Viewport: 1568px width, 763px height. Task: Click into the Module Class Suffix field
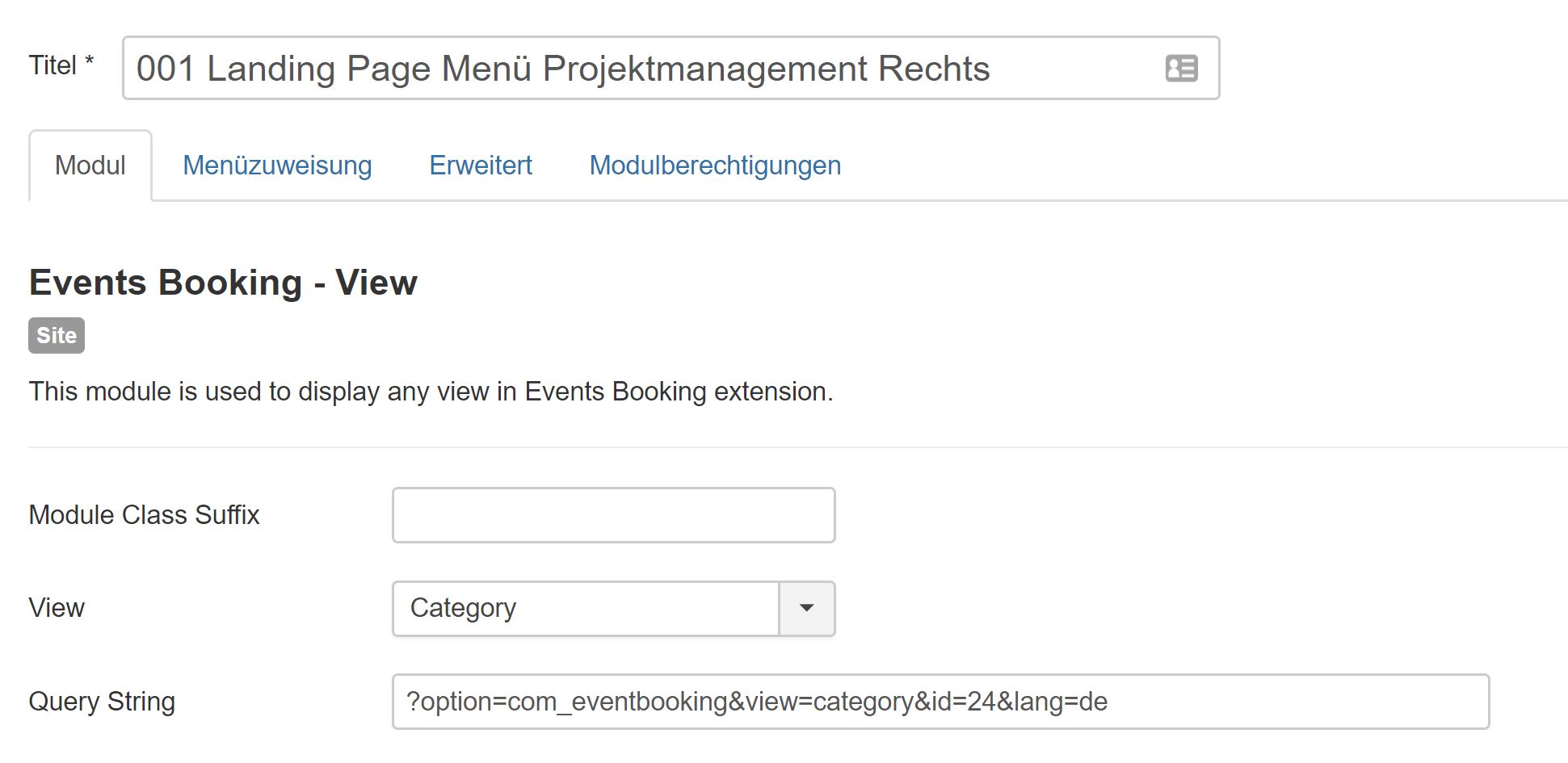coord(613,515)
